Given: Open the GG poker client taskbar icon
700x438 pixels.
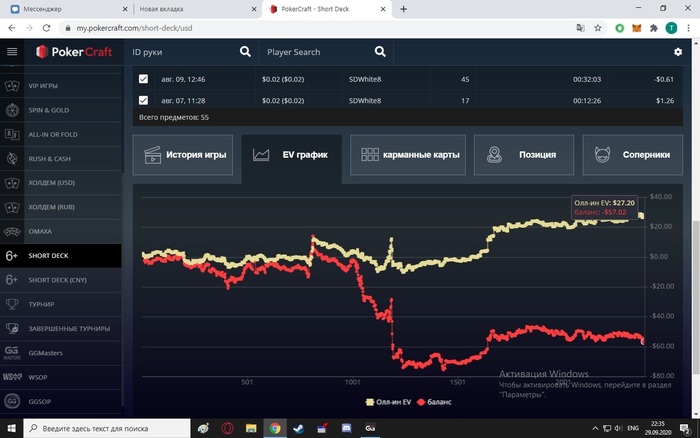Looking at the screenshot, I should coord(370,428).
